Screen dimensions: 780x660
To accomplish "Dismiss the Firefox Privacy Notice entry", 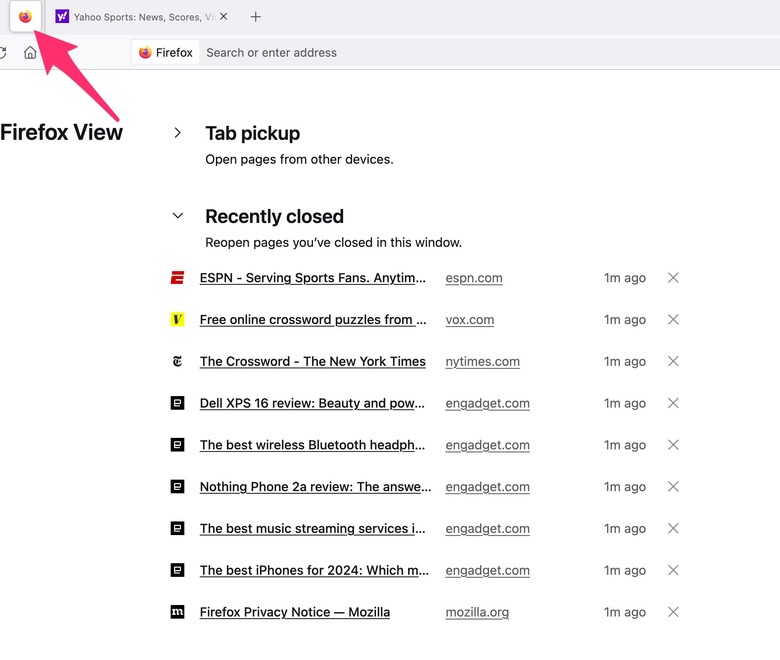I will coord(673,612).
